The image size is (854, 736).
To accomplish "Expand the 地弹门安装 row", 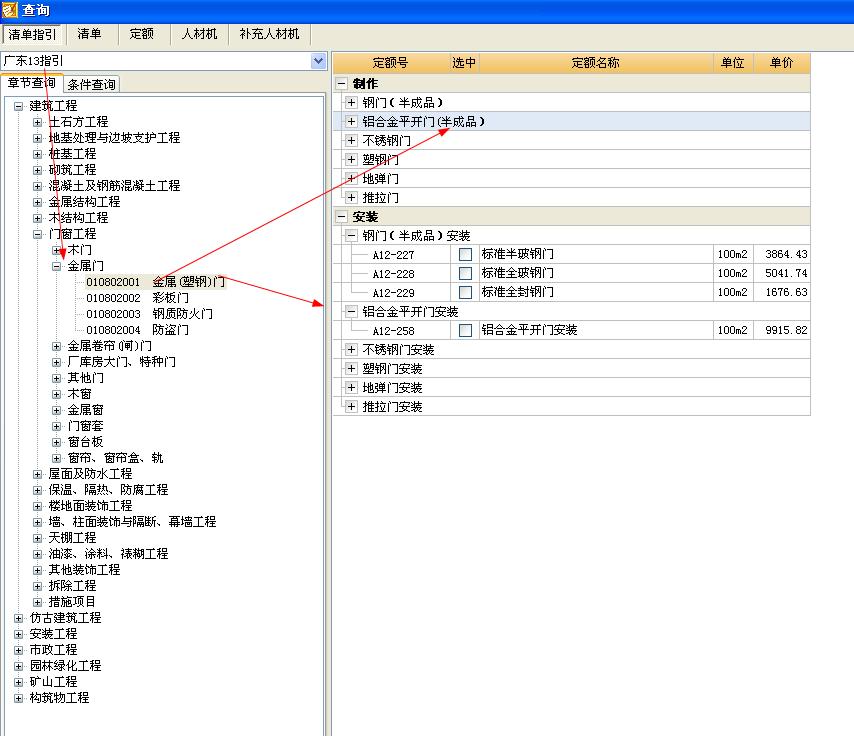I will tap(351, 388).
